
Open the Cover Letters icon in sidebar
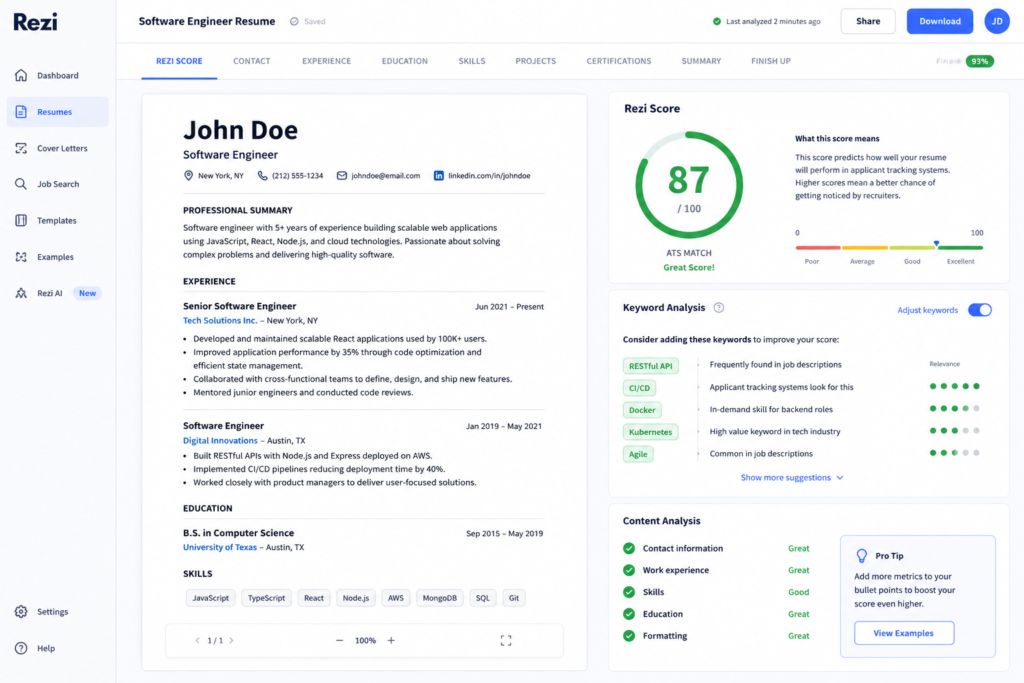tap(21, 148)
